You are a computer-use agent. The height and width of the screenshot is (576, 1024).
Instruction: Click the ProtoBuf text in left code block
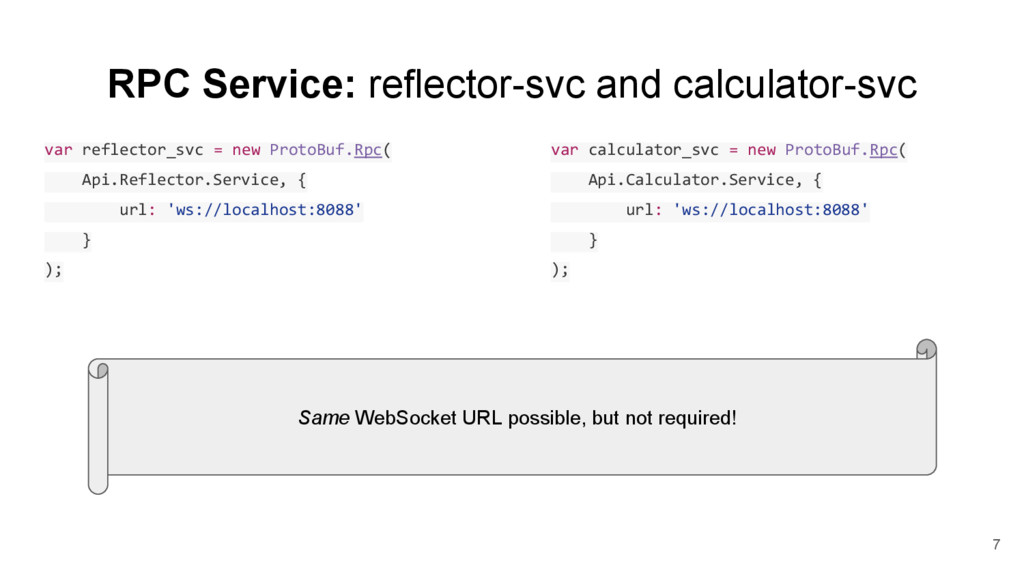tap(307, 150)
